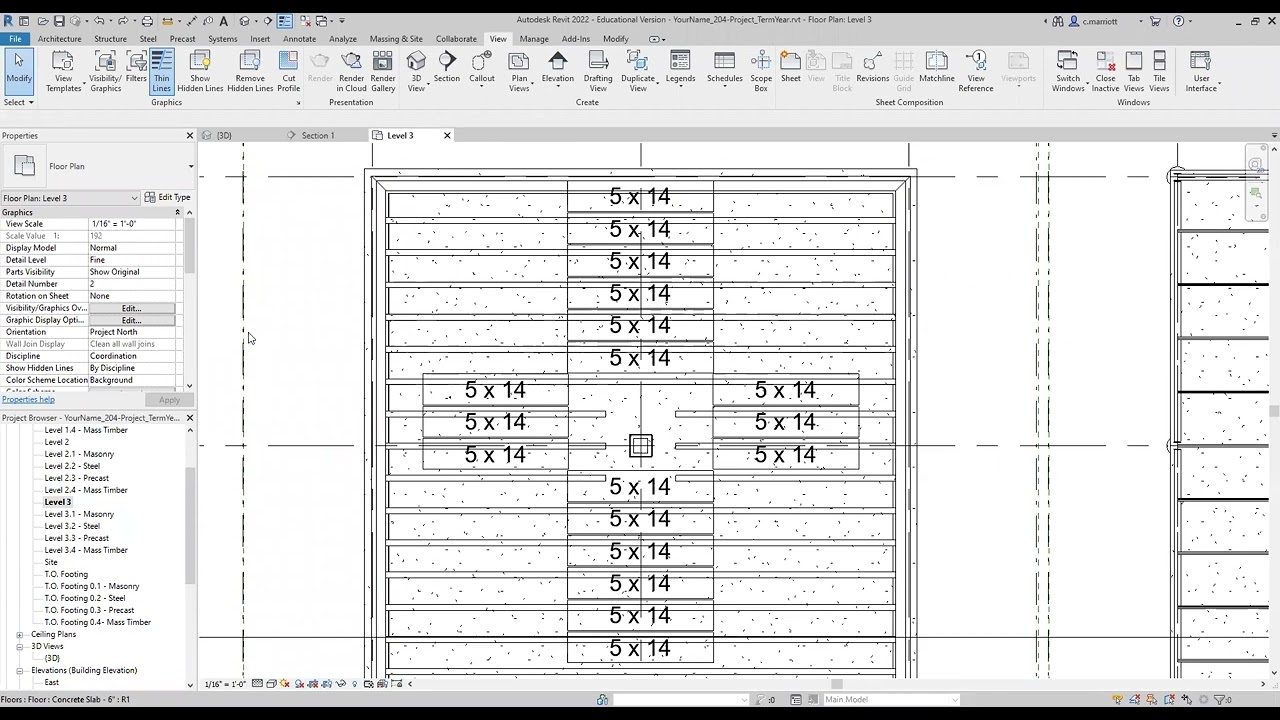Click Tile Views button
The image size is (1280, 720).
pyautogui.click(x=1159, y=70)
